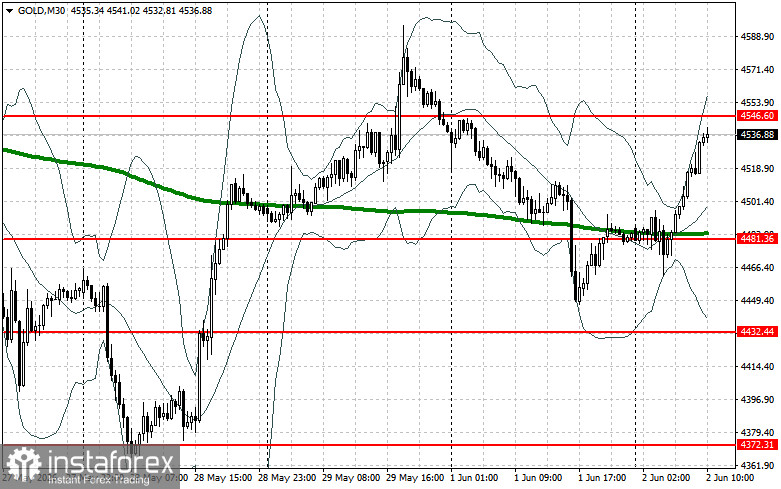Click the 2 Jun 02:00 time label
This screenshot has height=489, width=781.
pyautogui.click(x=666, y=478)
